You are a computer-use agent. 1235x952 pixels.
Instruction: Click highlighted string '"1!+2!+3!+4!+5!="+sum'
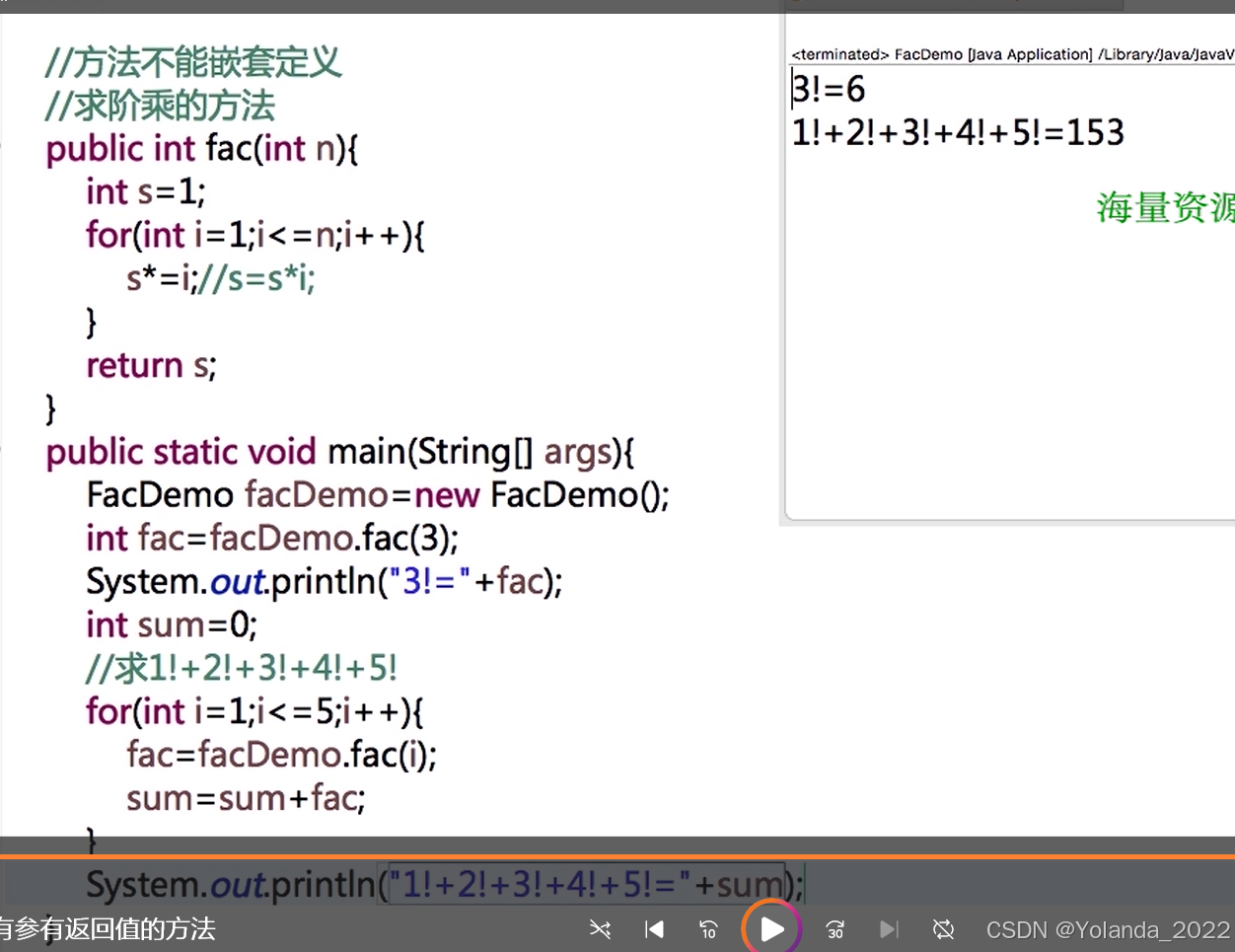click(x=586, y=884)
